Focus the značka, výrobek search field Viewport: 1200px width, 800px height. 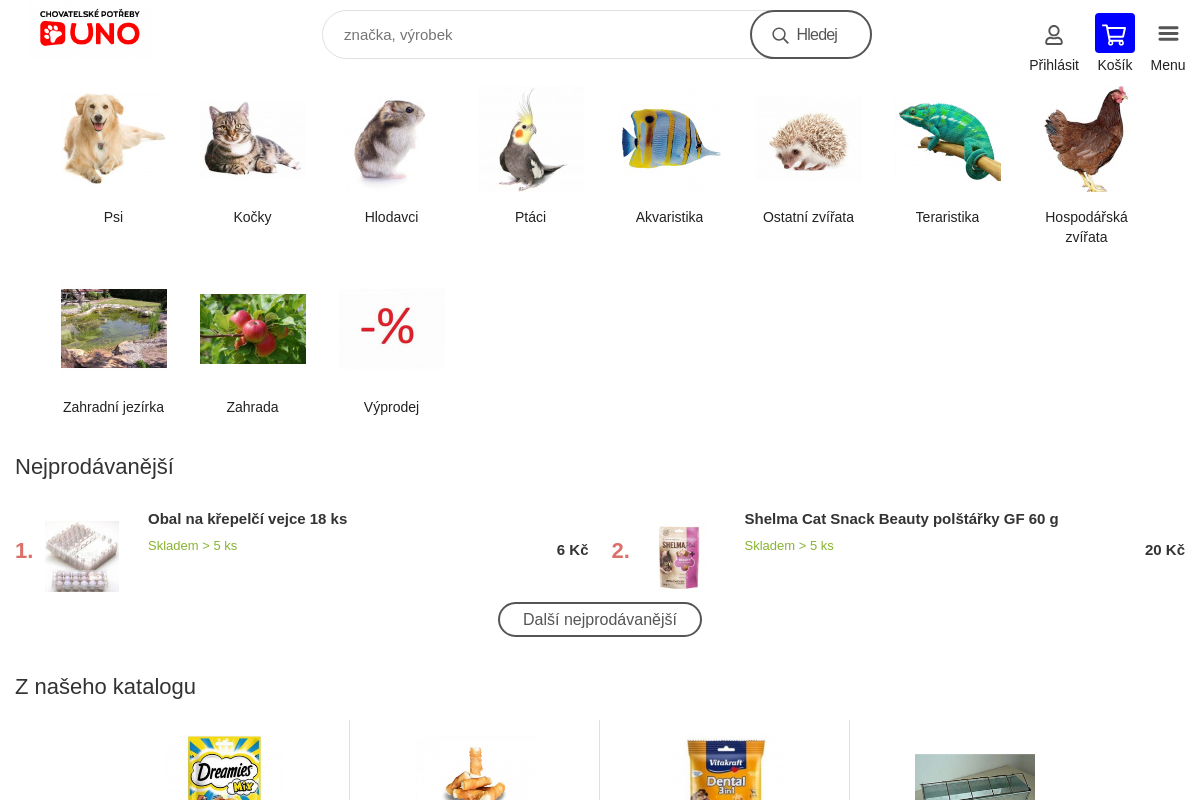537,35
